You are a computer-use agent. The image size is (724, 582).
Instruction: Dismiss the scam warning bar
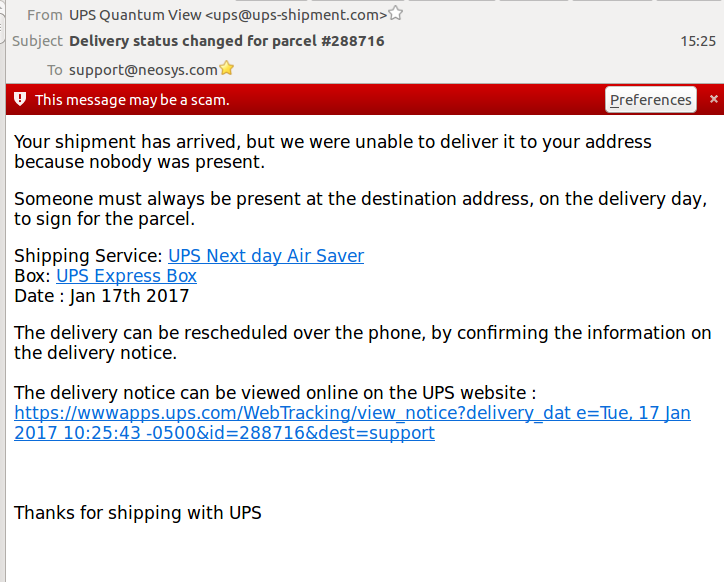(x=713, y=100)
